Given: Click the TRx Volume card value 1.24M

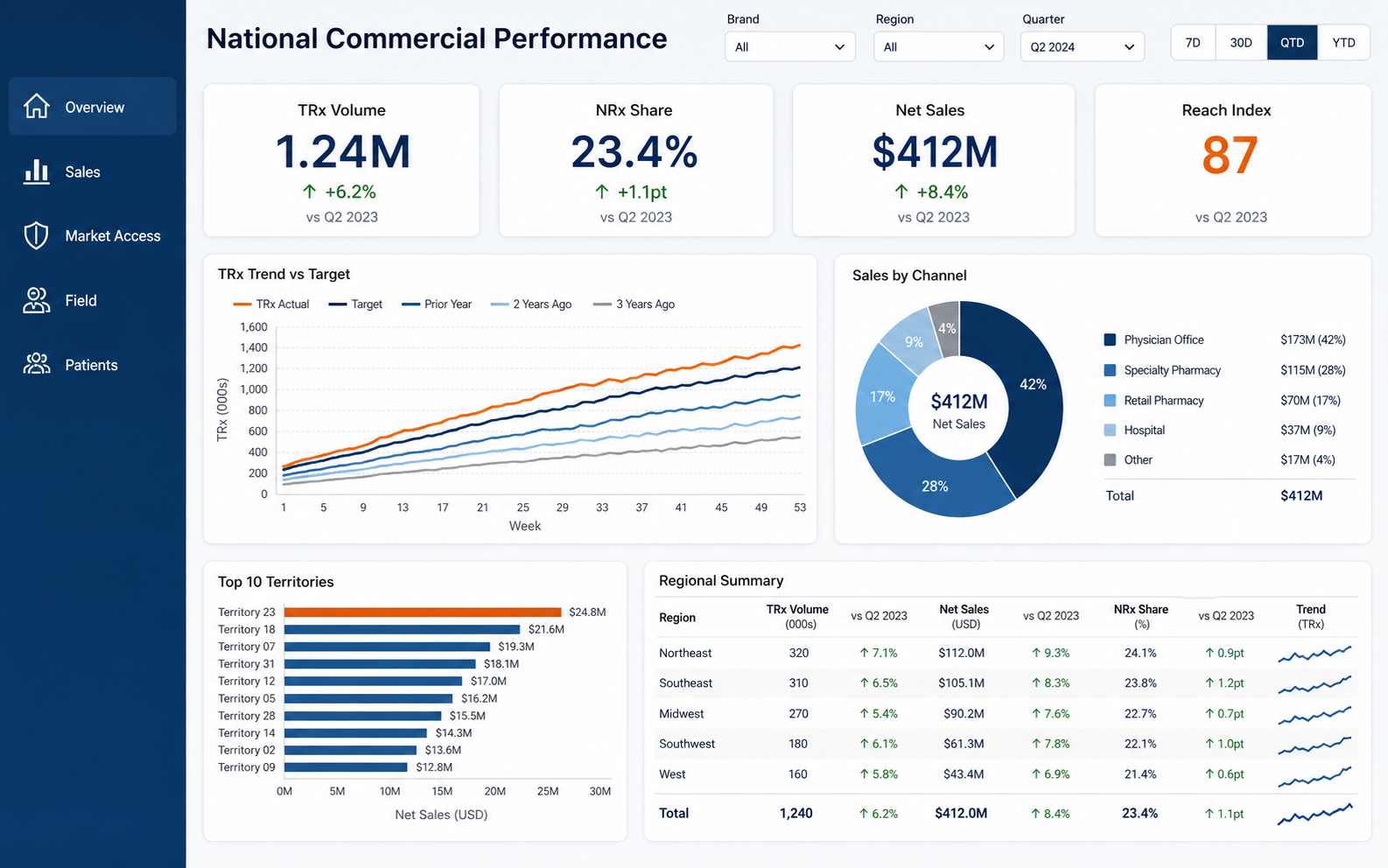Looking at the screenshot, I should 342,151.
